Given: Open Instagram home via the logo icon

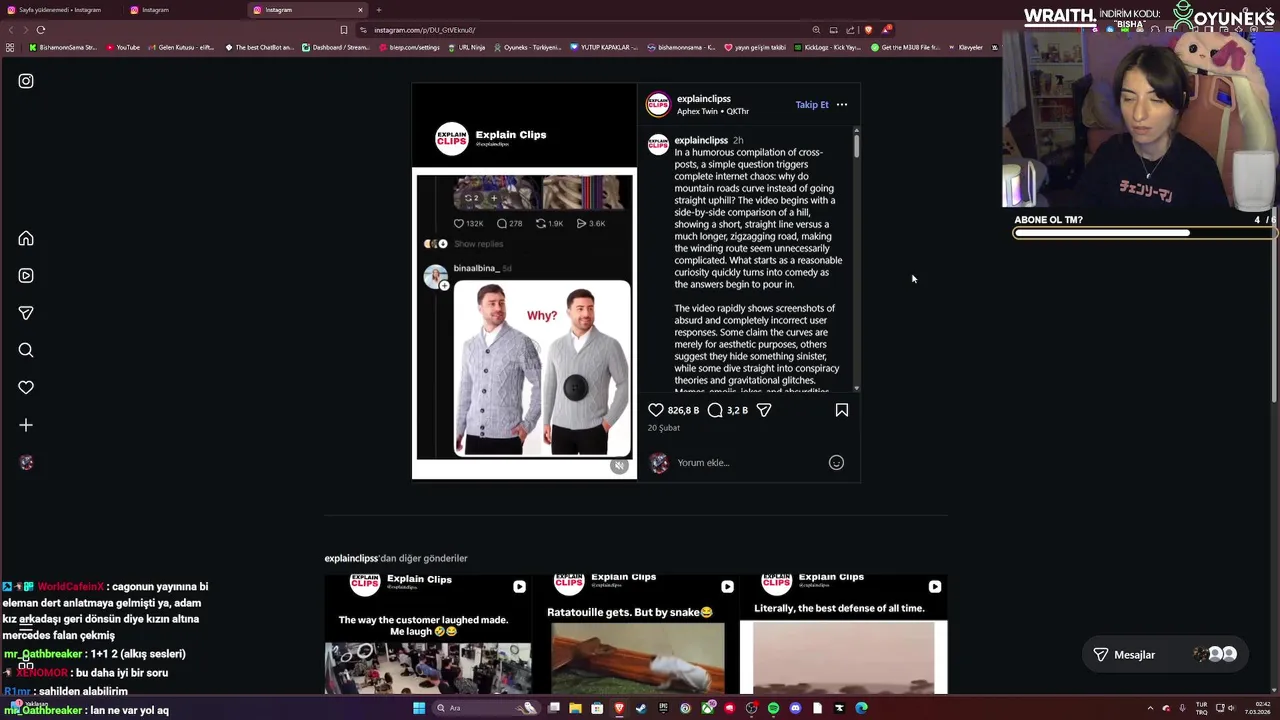Looking at the screenshot, I should pos(26,81).
